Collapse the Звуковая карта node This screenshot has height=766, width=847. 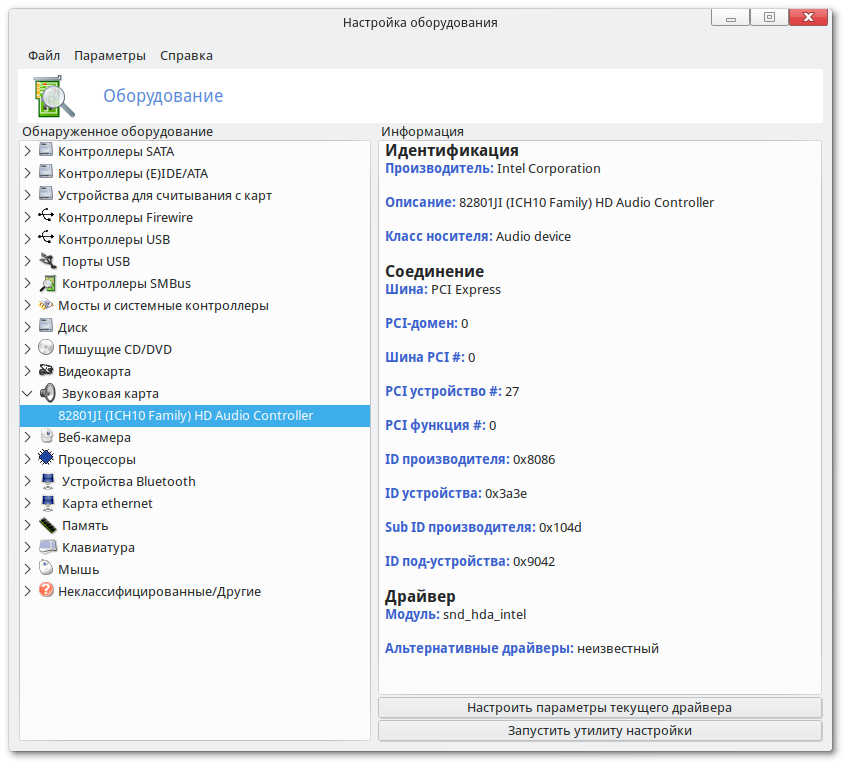click(x=28, y=394)
